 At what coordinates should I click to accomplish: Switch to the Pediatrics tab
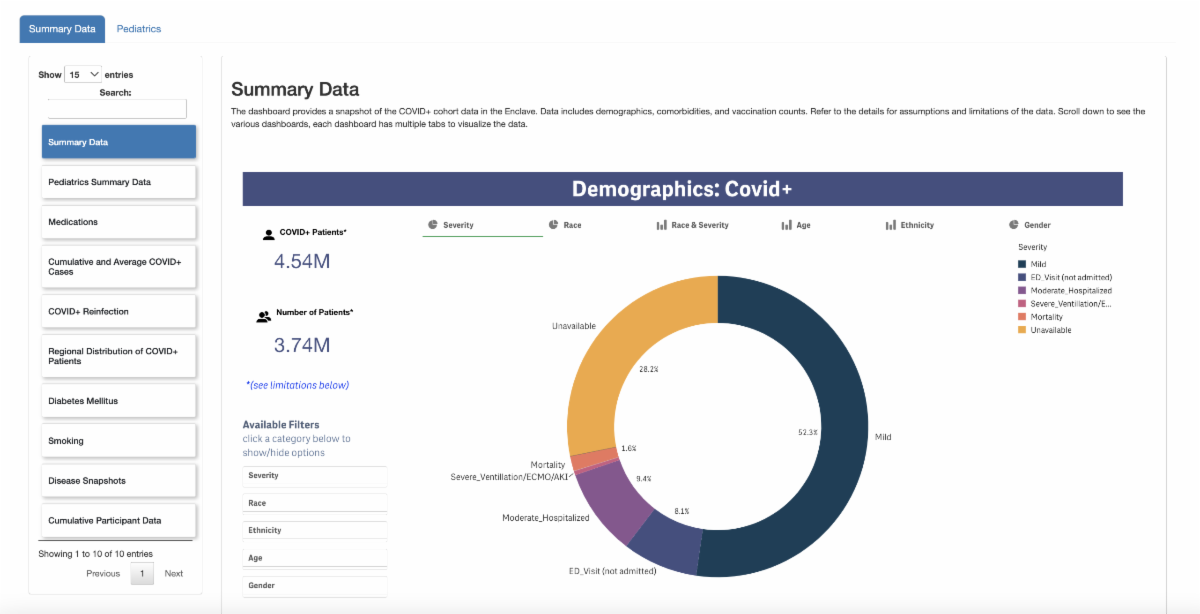(x=139, y=29)
